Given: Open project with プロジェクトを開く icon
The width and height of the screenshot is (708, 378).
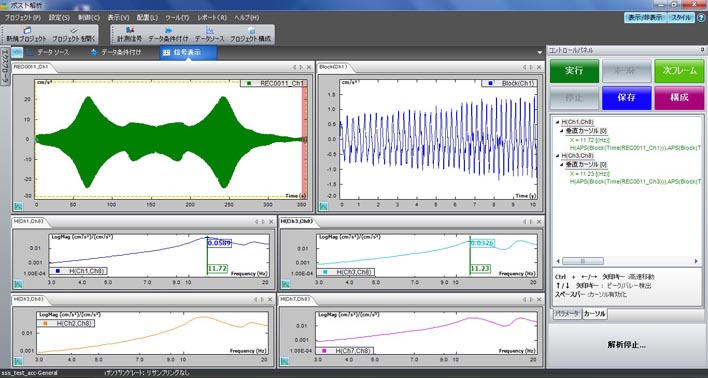Looking at the screenshot, I should 74,35.
